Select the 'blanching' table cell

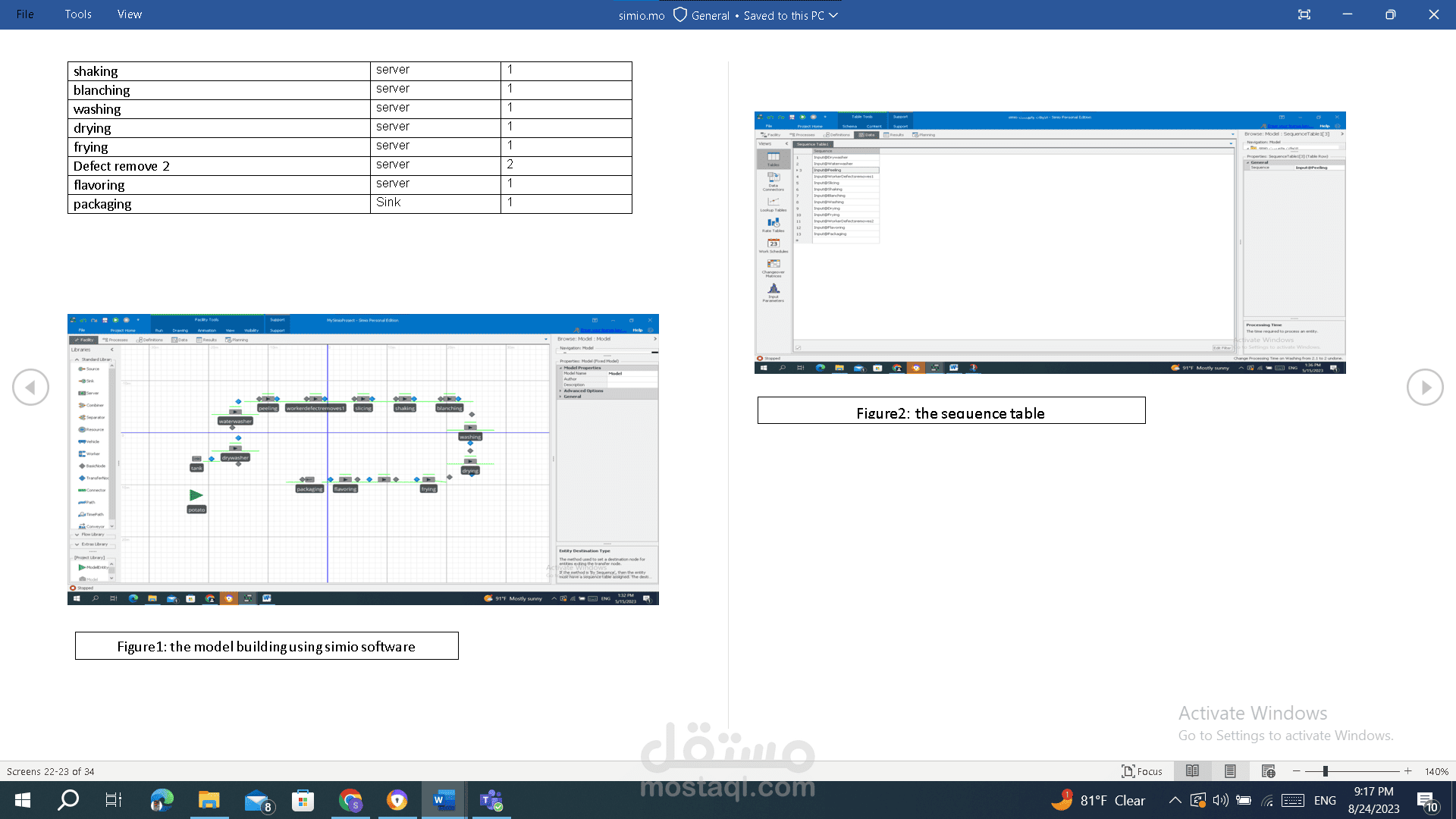coord(219,90)
